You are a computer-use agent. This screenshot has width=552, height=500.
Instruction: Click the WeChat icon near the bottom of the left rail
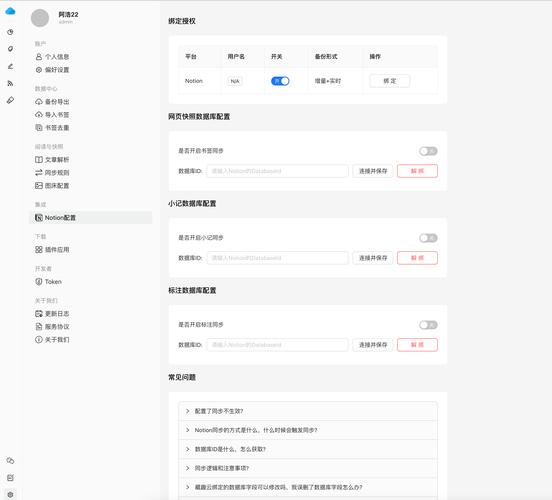point(10,461)
